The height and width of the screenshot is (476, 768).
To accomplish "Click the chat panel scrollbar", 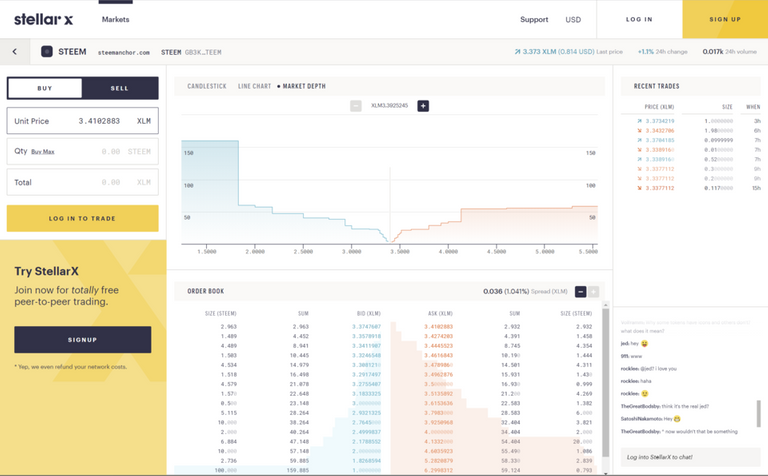I will [759, 413].
